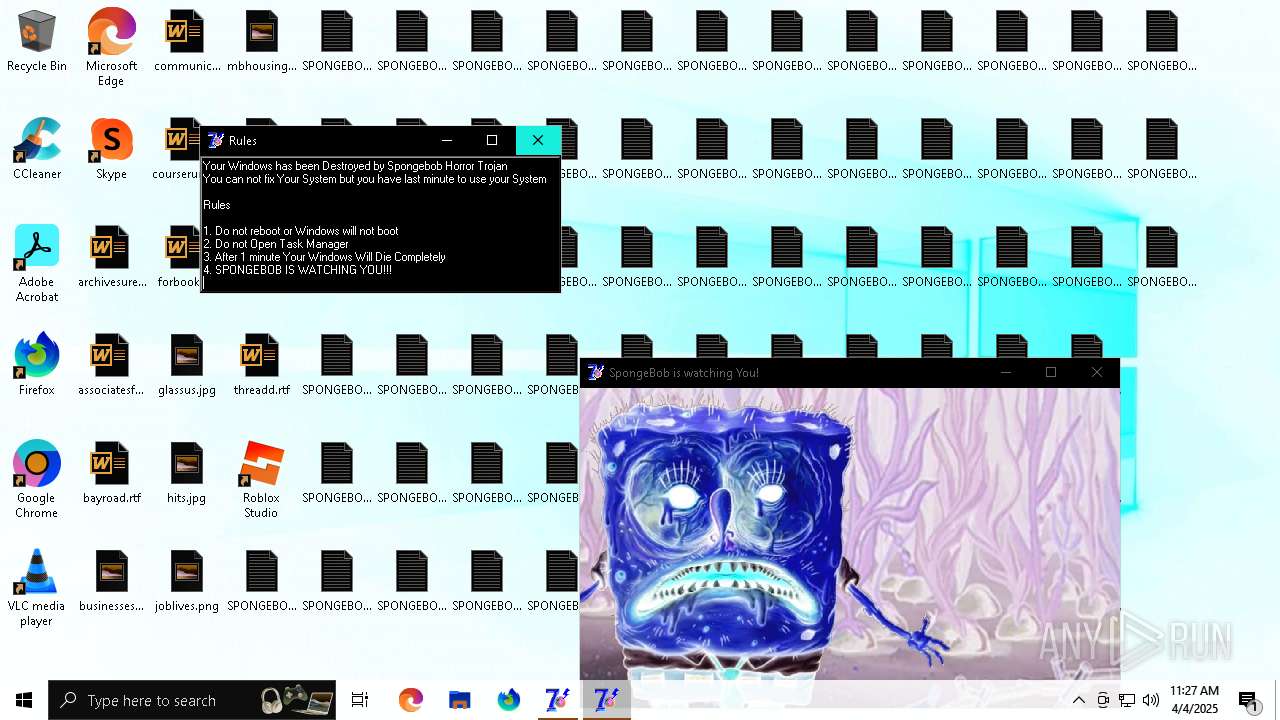Select the bayroad.rtf document file
Viewport: 1280px width, 720px height.
point(111,473)
